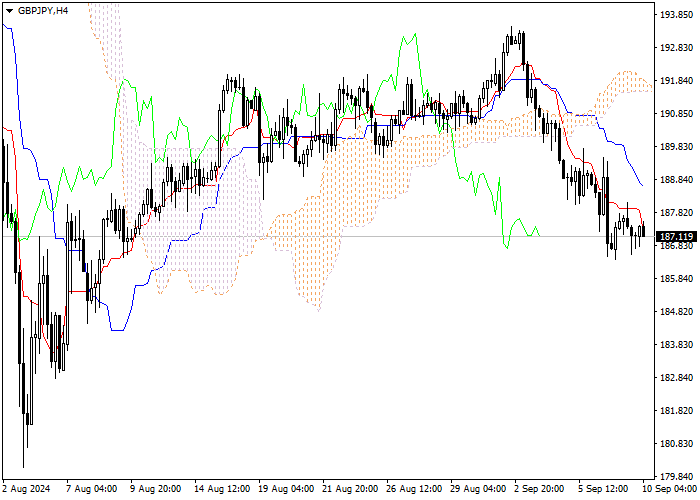Viewport: 700px width, 500px height.
Task: Click the 190.850 price axis label
Action: (676, 114)
